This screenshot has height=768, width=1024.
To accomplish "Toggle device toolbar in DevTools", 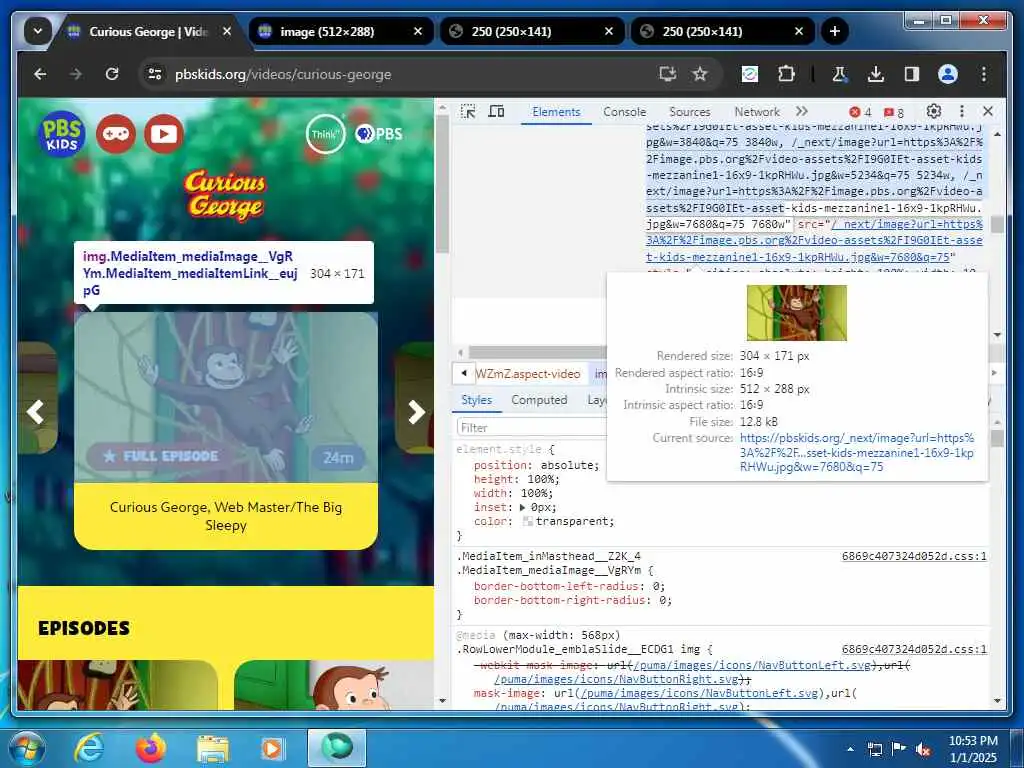I will 496,112.
